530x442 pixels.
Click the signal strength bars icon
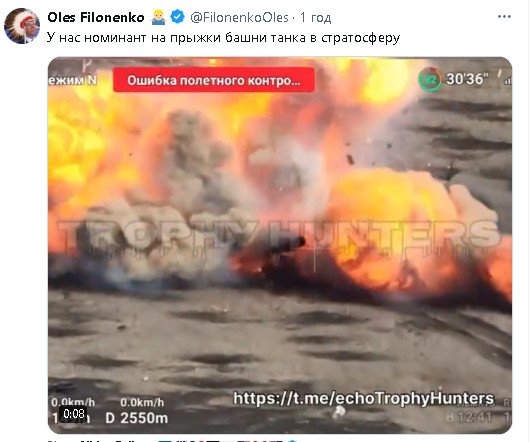pyautogui.click(x=508, y=80)
